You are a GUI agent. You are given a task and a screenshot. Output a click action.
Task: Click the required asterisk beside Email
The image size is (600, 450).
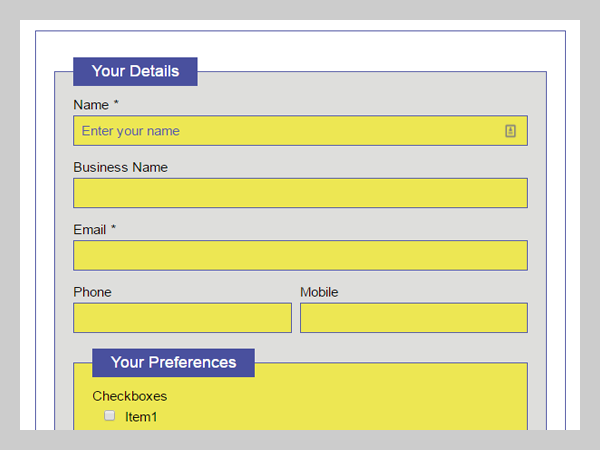[x=113, y=229]
